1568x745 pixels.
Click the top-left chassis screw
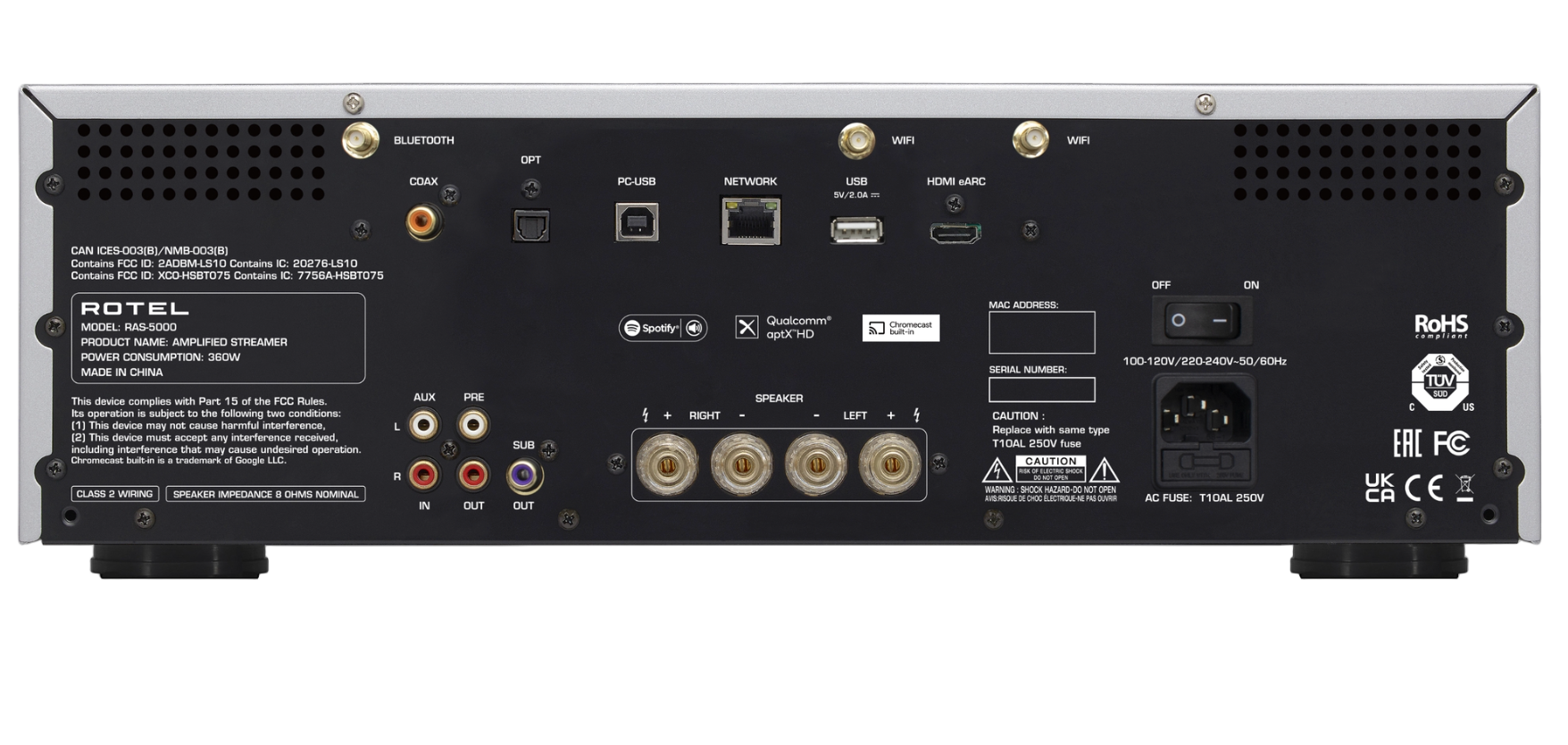point(354,104)
